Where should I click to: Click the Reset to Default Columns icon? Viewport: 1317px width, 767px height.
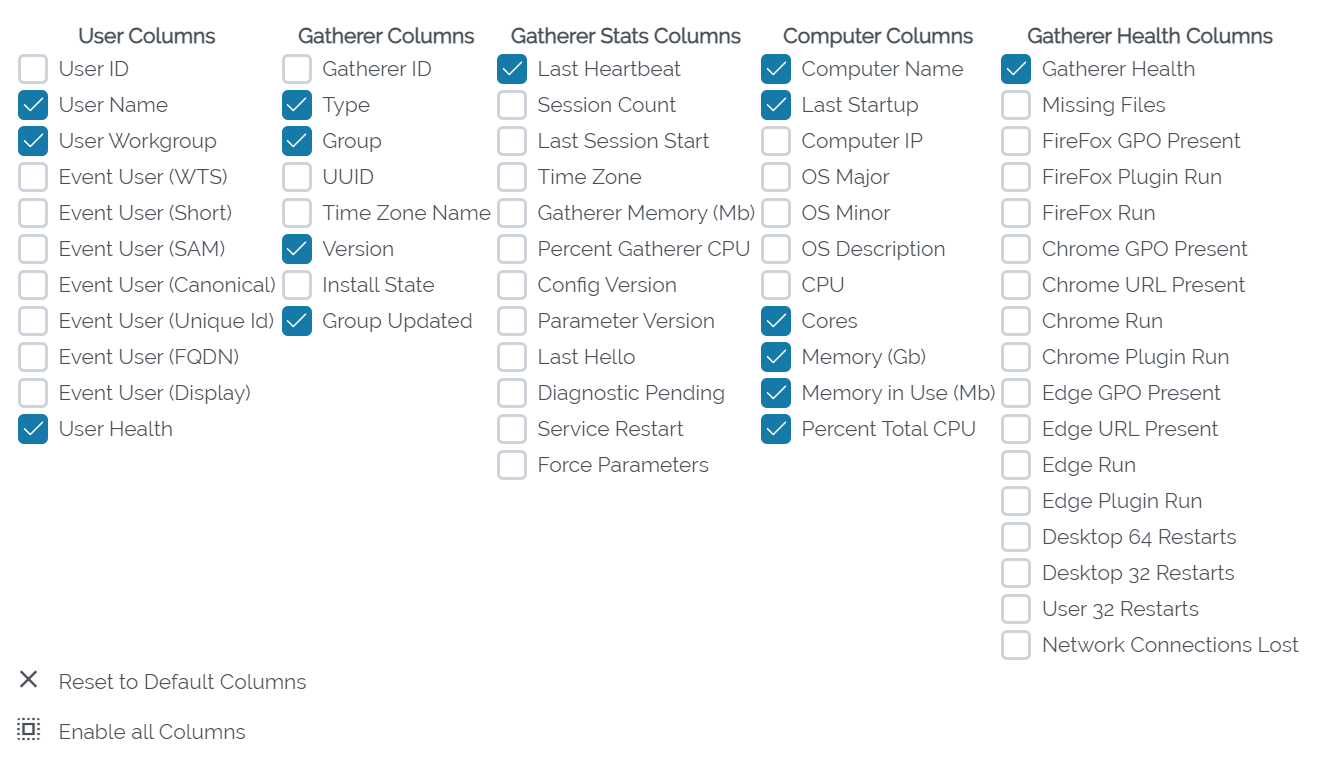coord(28,681)
